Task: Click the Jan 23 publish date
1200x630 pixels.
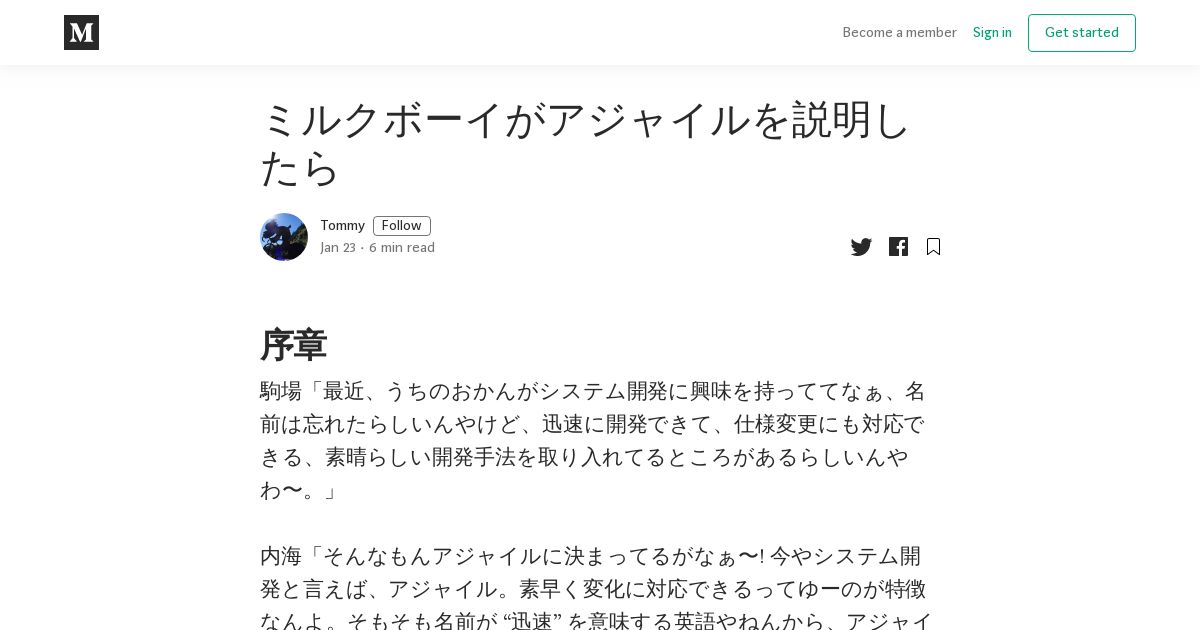Action: click(x=338, y=248)
